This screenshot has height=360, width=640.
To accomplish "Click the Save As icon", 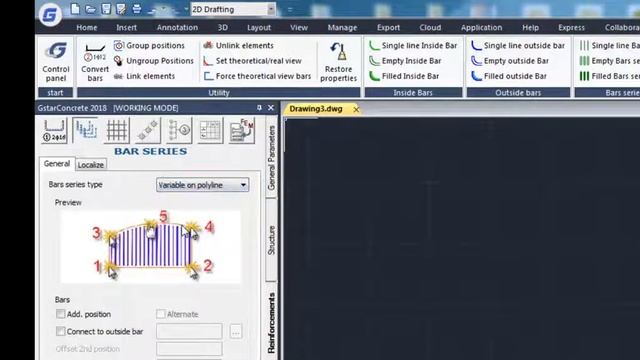I will tap(121, 9).
